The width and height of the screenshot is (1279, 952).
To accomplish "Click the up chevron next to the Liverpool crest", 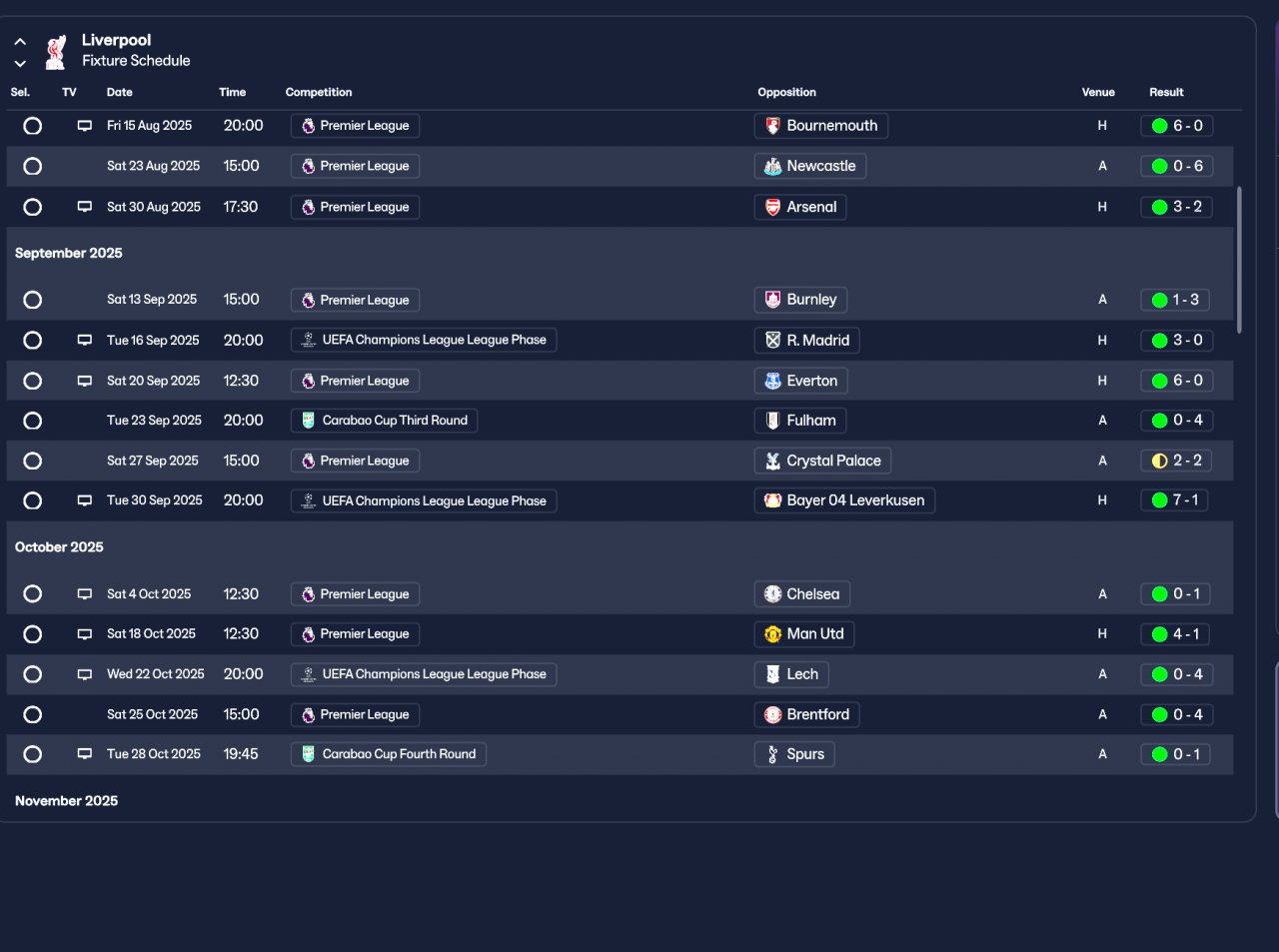I will pyautogui.click(x=20, y=42).
